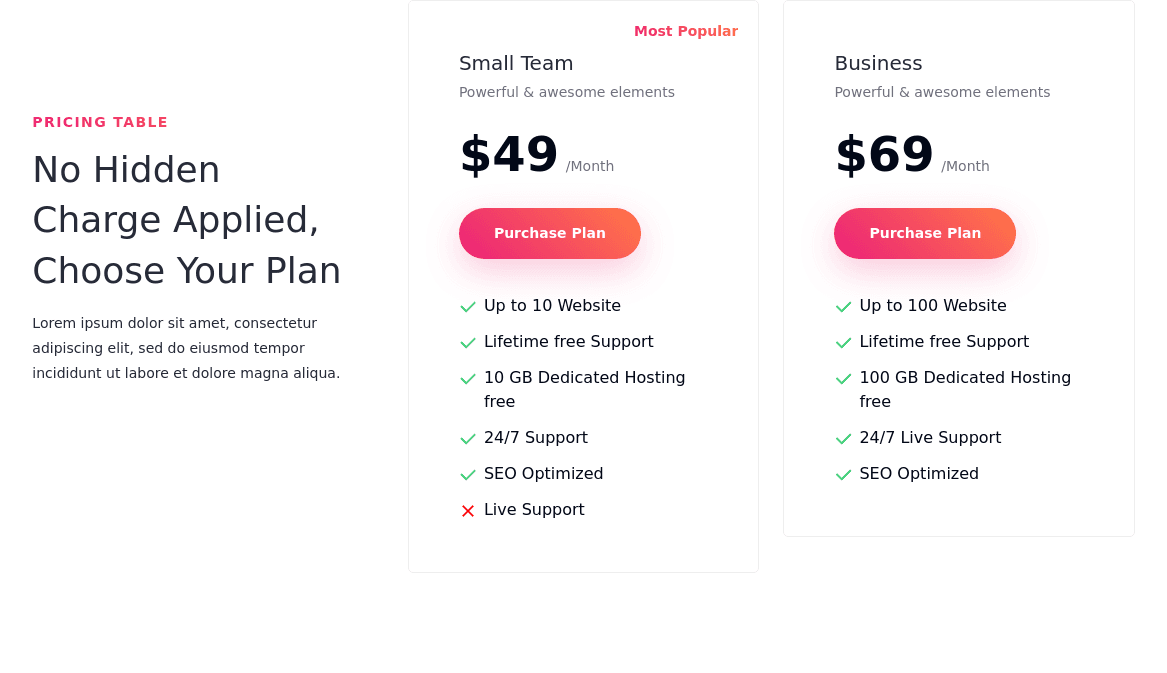Click Purchase Plan button for Small Team
1167x673 pixels.
[x=549, y=233]
